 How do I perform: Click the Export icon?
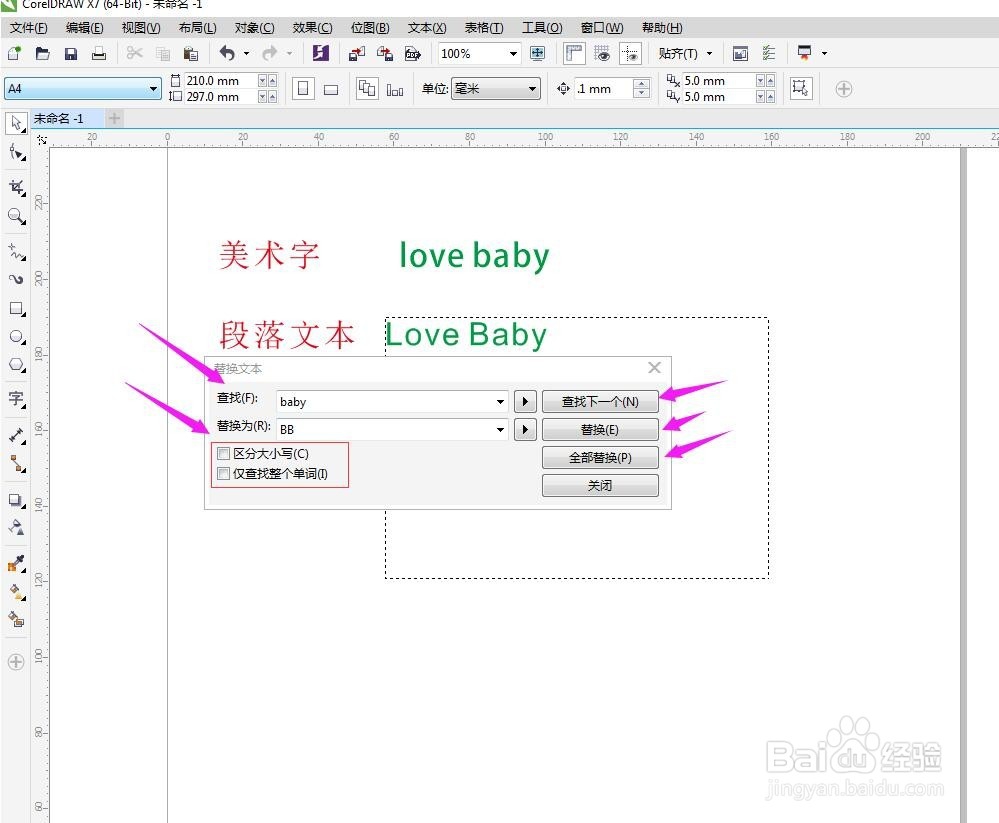click(x=385, y=54)
